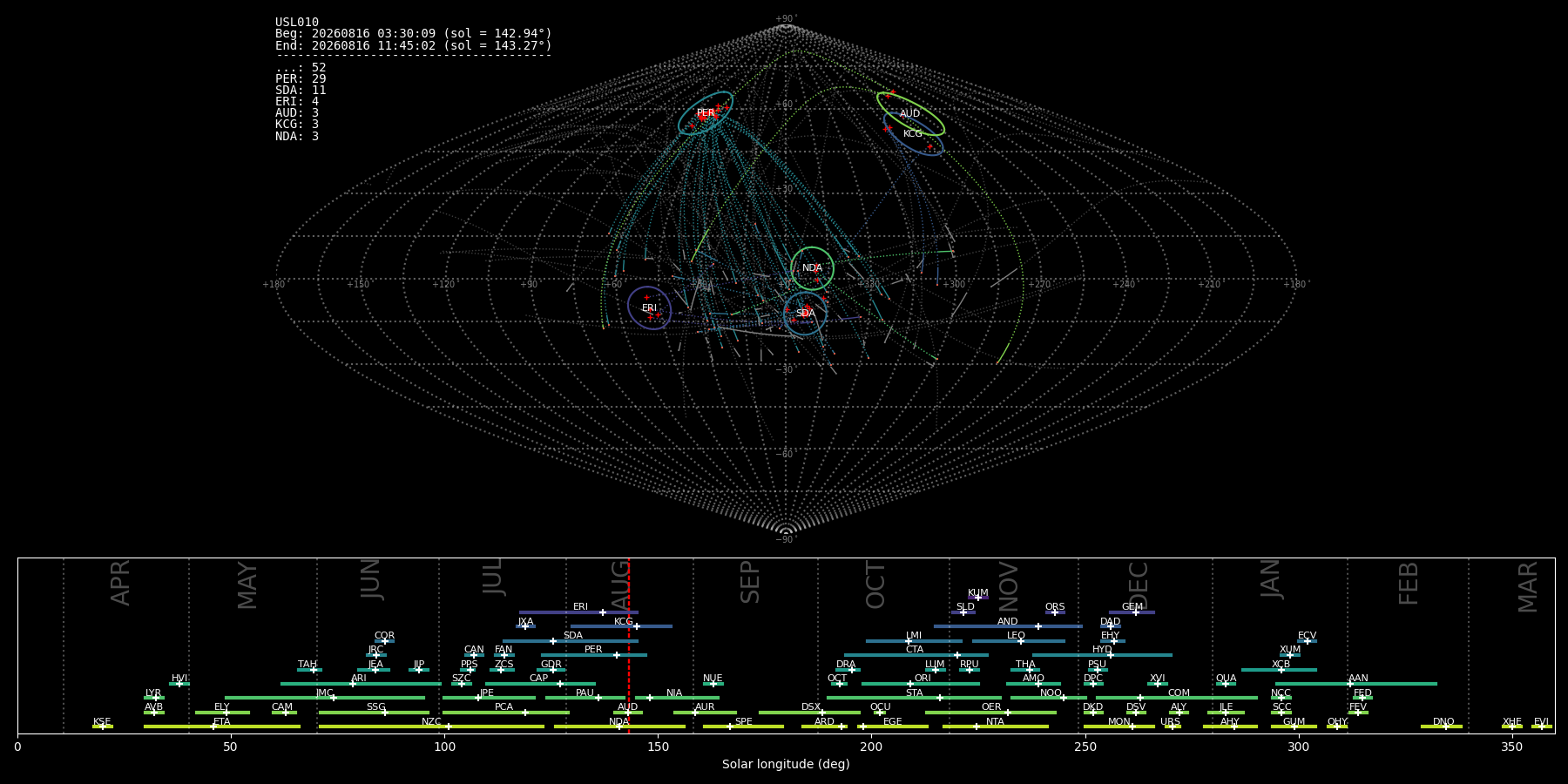Screen dimensions: 1568x784
Task: Select the QUA shower marker in January
Action: (1225, 684)
